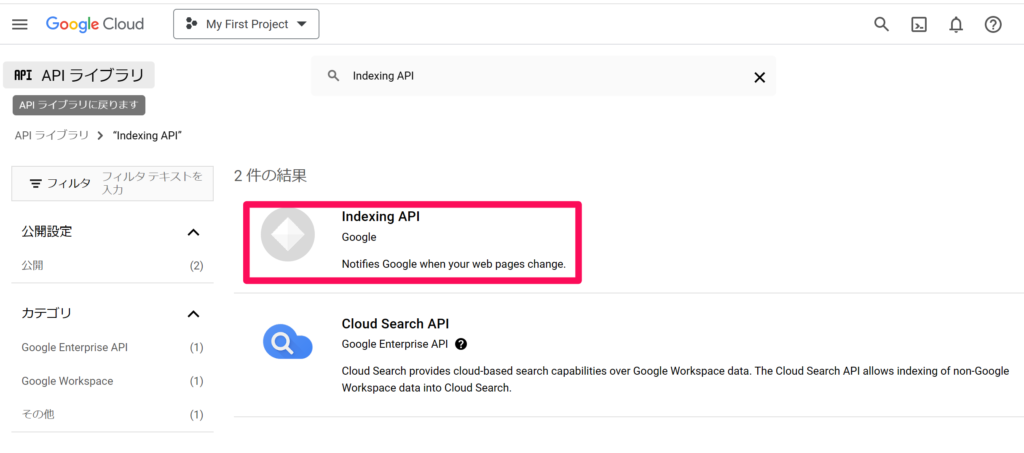Go to API ライブラリ breadcrumb link
1024x453 pixels.
[x=52, y=136]
